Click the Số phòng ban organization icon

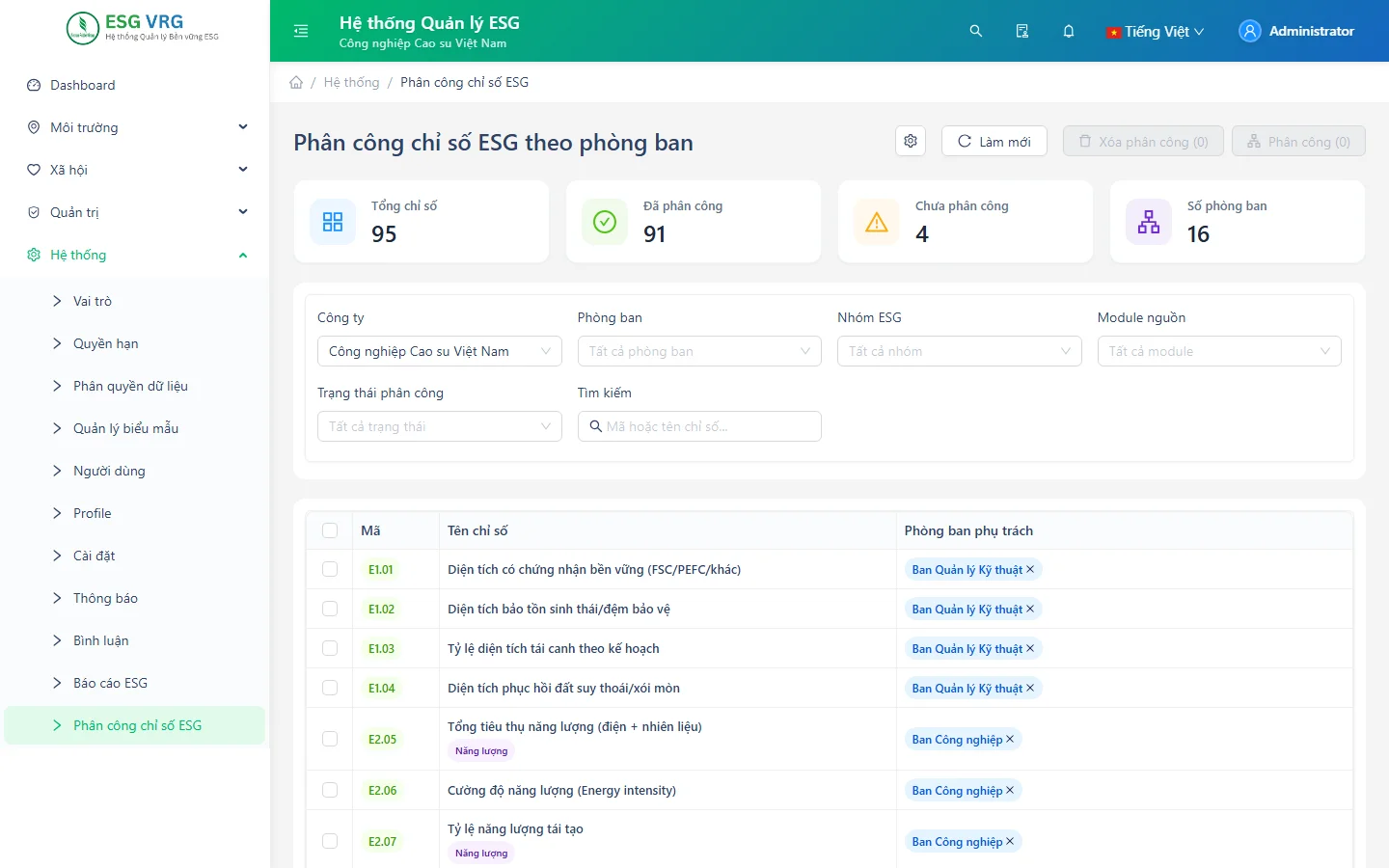click(x=1149, y=222)
